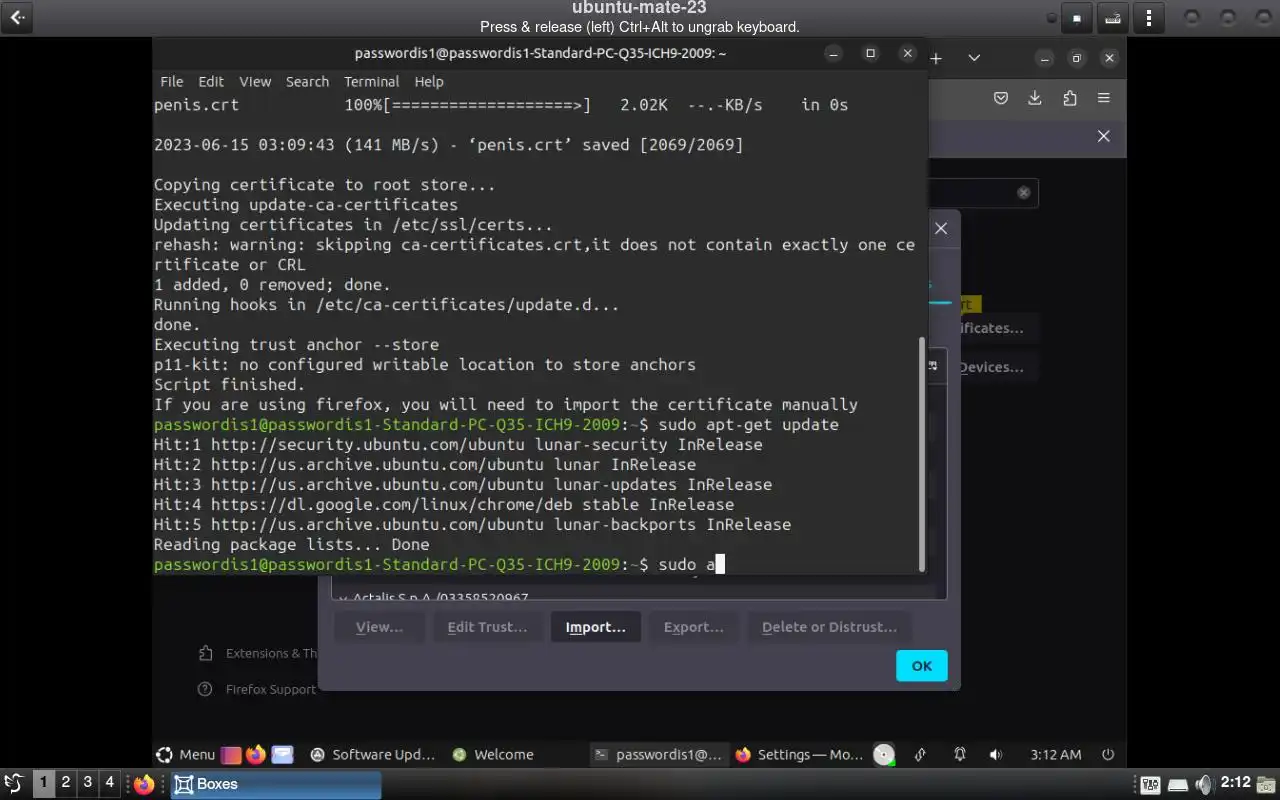Screen dimensions: 1280x800
Task: Click the View... button
Action: [380, 627]
